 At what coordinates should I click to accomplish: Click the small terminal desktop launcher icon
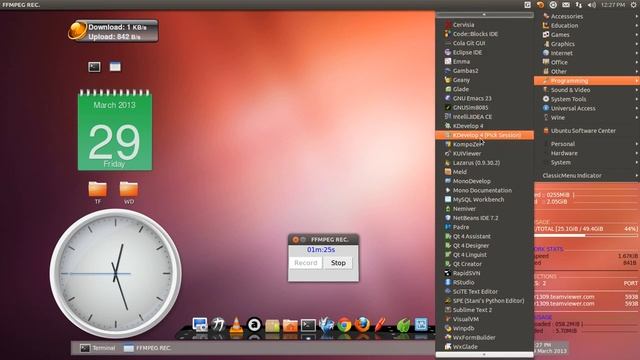[94, 67]
